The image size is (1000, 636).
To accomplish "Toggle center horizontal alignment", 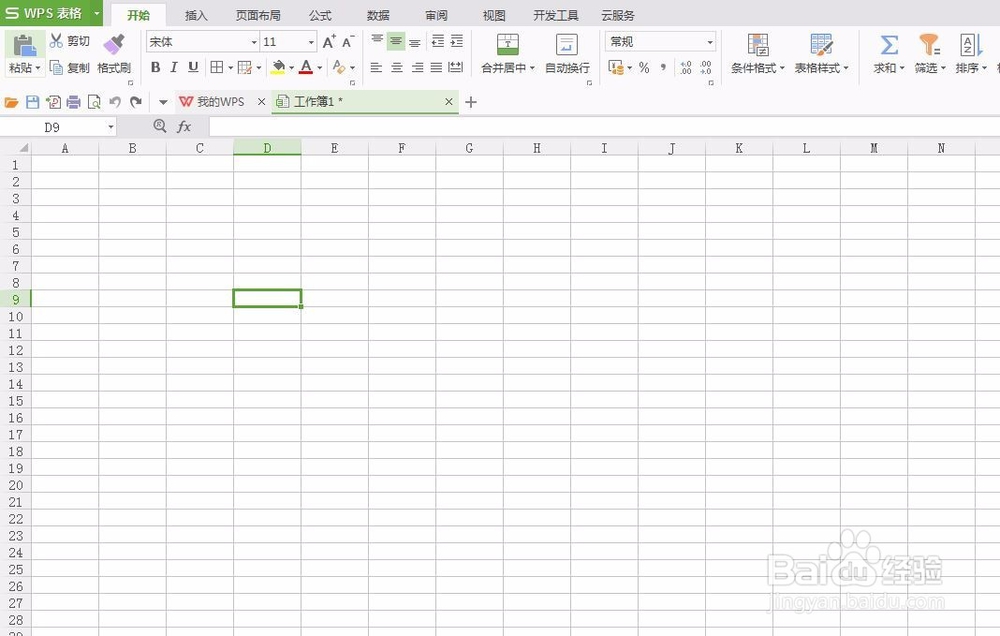I will coord(397,67).
